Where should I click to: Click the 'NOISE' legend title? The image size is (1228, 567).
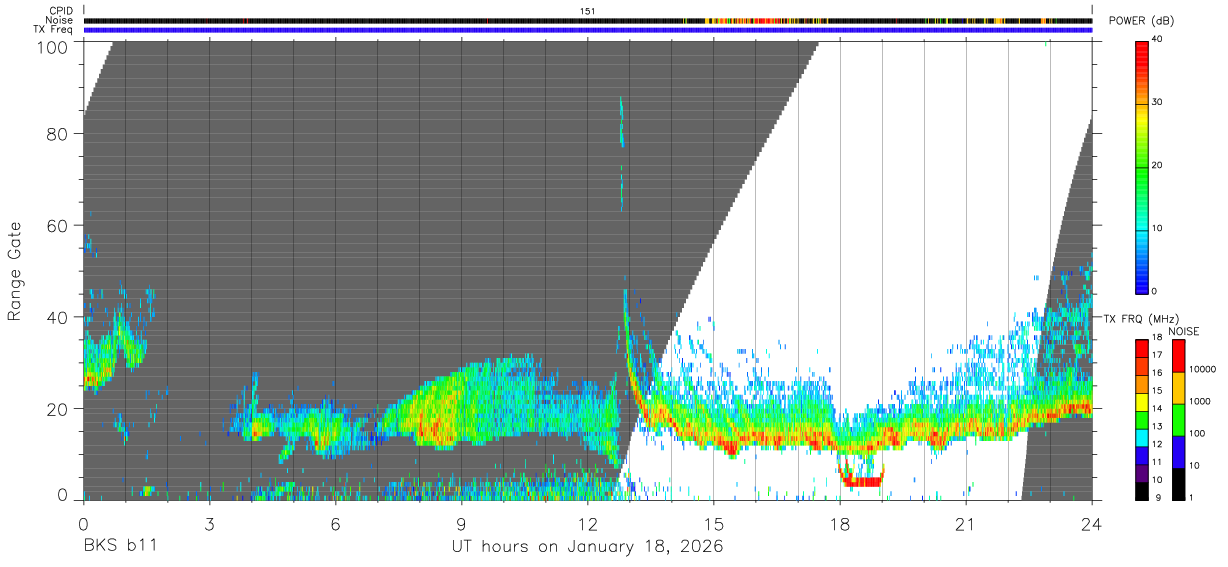(x=1184, y=331)
